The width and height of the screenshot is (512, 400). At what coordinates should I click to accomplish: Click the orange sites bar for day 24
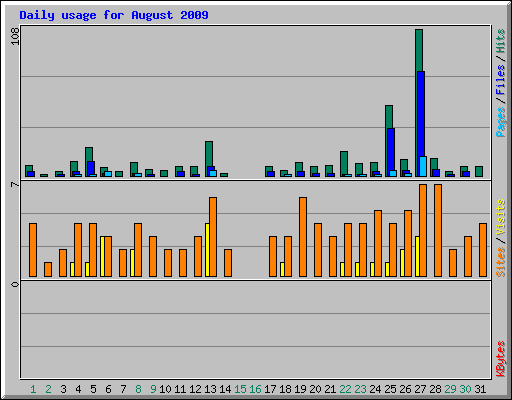click(378, 243)
